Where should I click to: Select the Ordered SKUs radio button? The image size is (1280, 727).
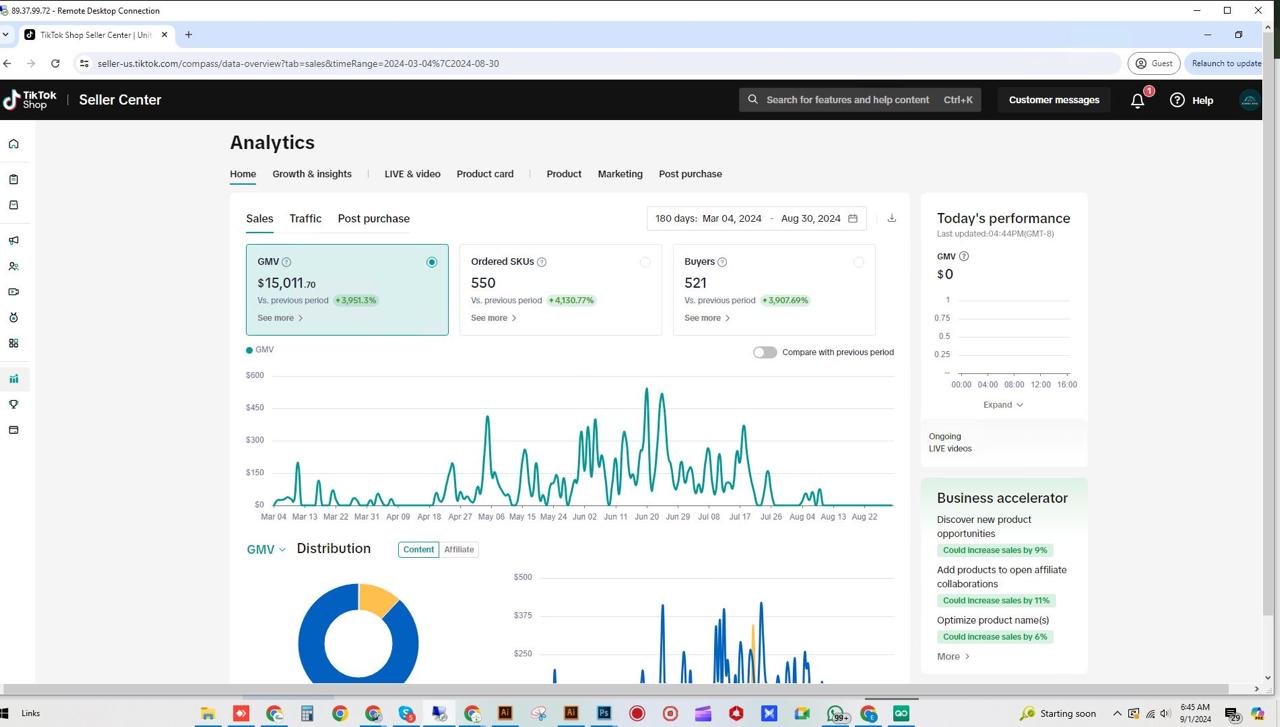click(645, 262)
